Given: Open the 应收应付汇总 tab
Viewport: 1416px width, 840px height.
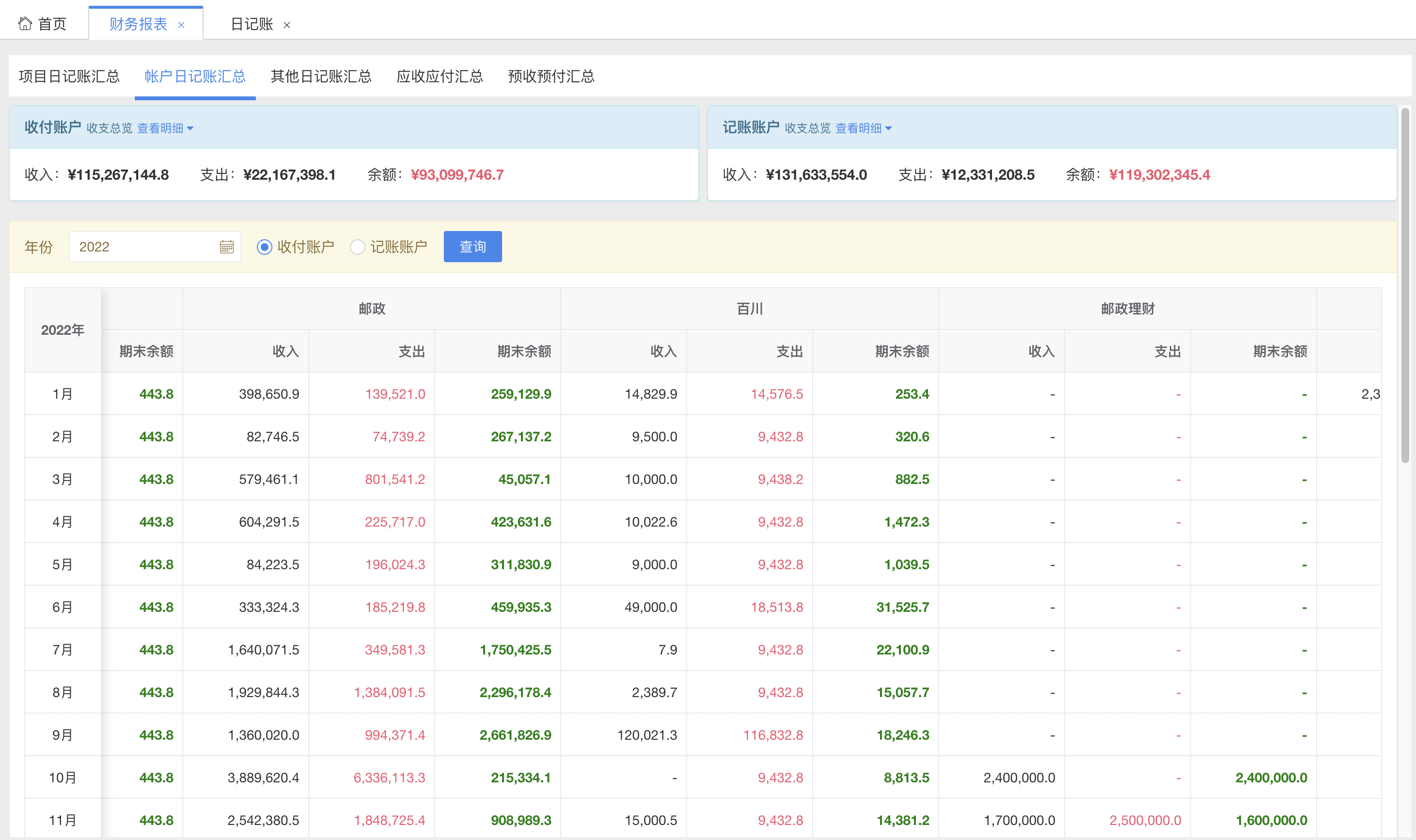Looking at the screenshot, I should (440, 77).
